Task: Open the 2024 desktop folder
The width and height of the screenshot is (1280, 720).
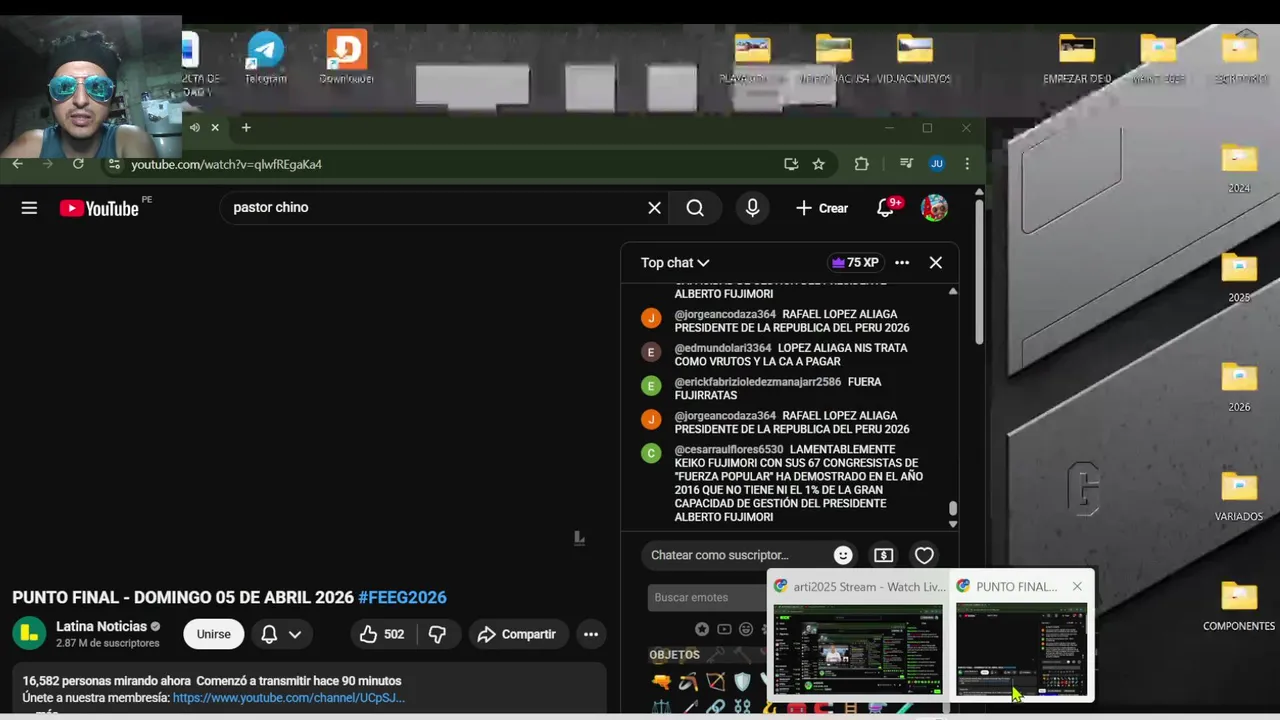Action: pyautogui.click(x=1239, y=168)
